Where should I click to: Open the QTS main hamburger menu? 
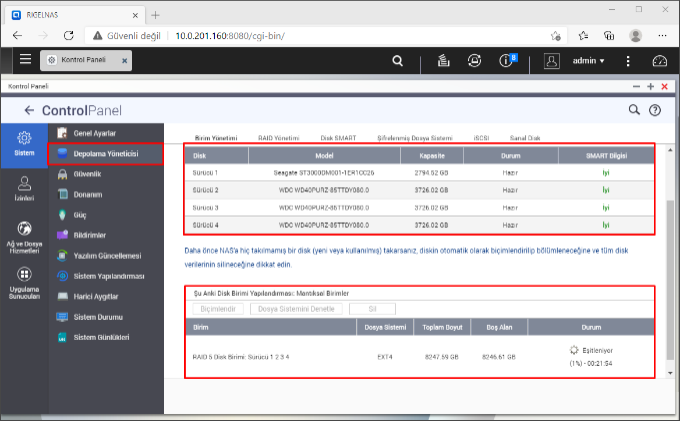click(x=25, y=59)
